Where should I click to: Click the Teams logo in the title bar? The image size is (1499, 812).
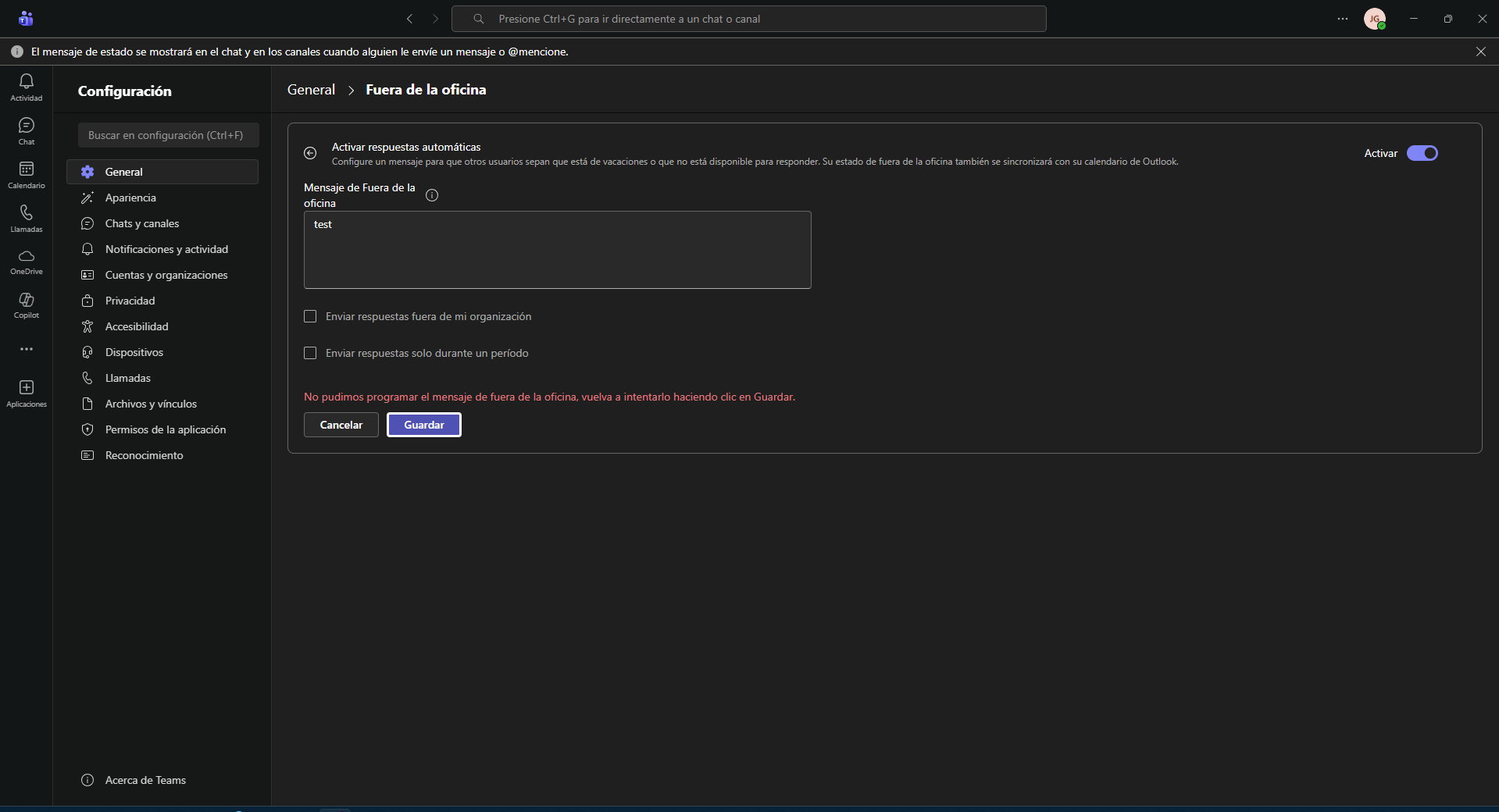pos(26,19)
